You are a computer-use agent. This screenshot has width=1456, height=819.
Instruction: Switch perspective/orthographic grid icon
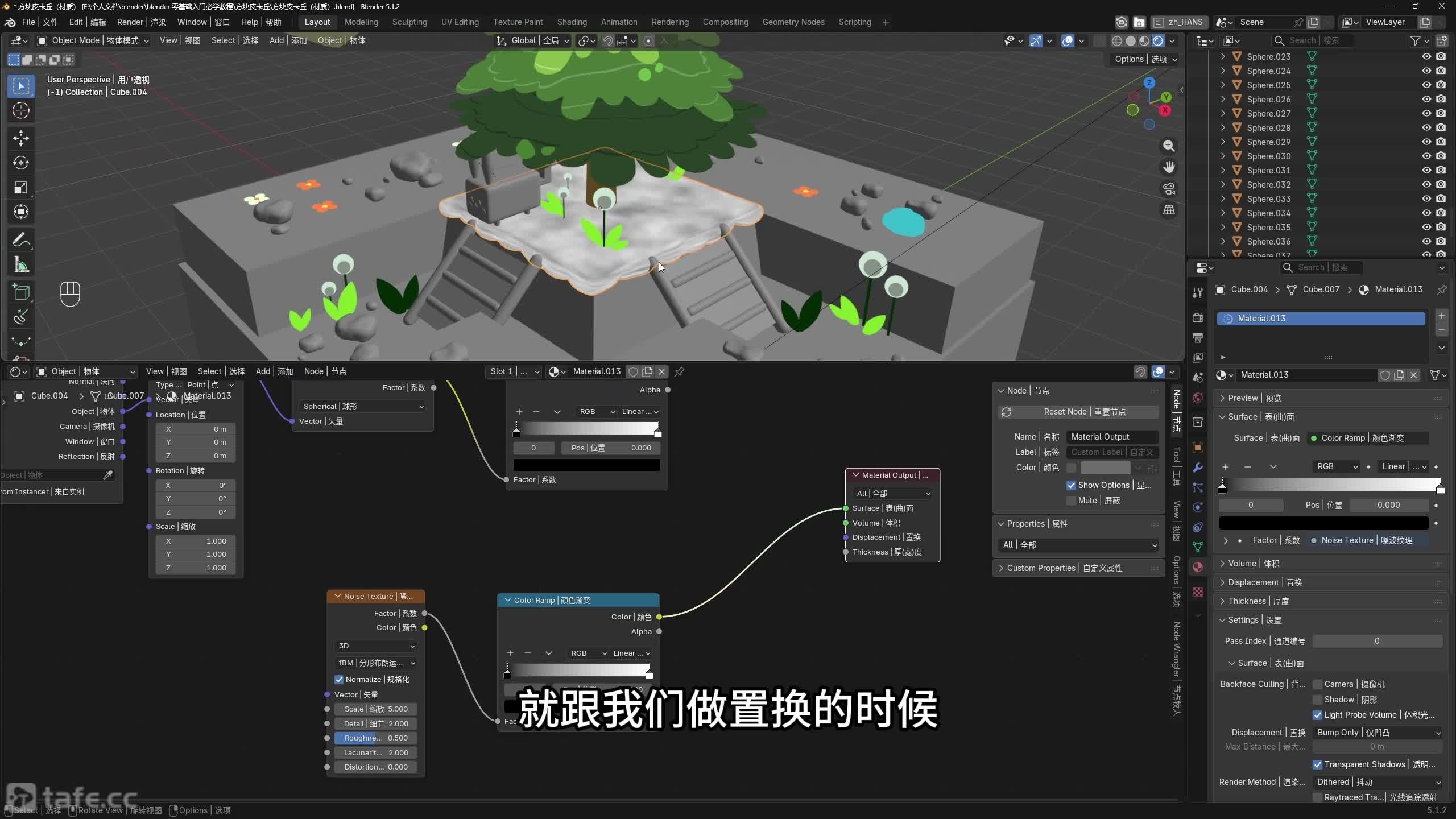(x=1169, y=210)
